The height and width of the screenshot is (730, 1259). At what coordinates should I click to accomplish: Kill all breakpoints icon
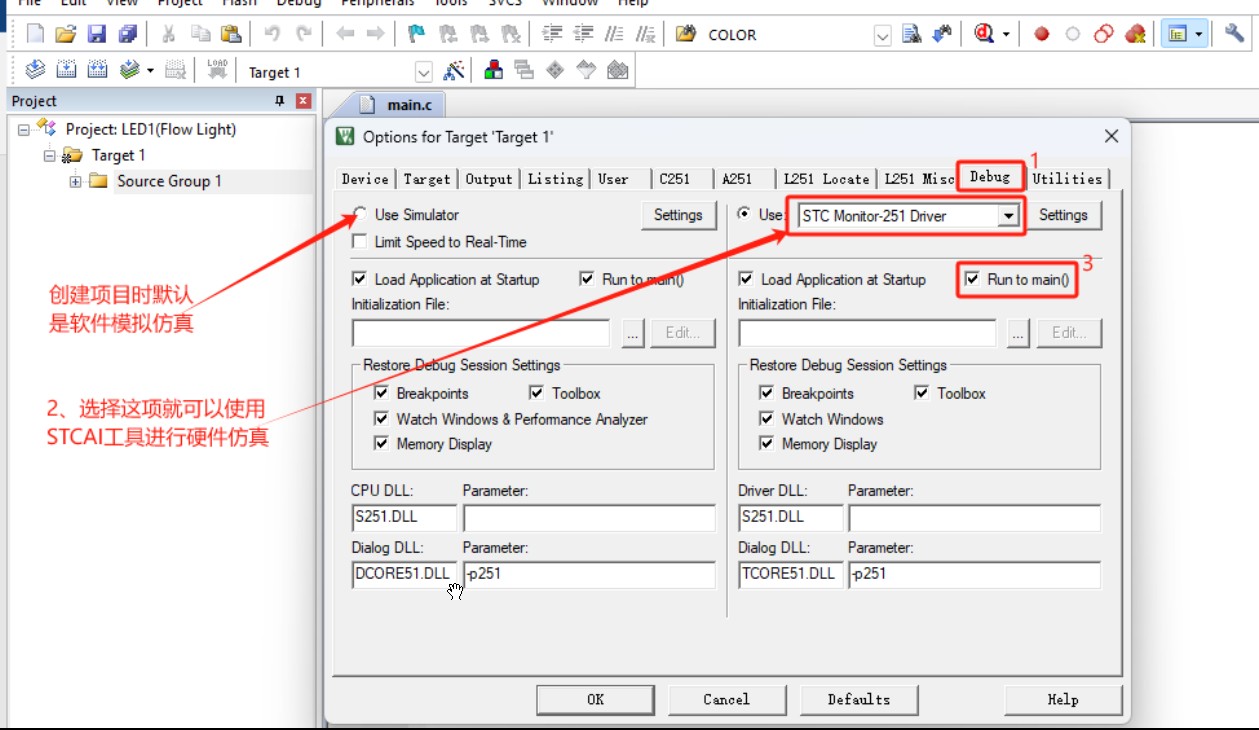1135,34
